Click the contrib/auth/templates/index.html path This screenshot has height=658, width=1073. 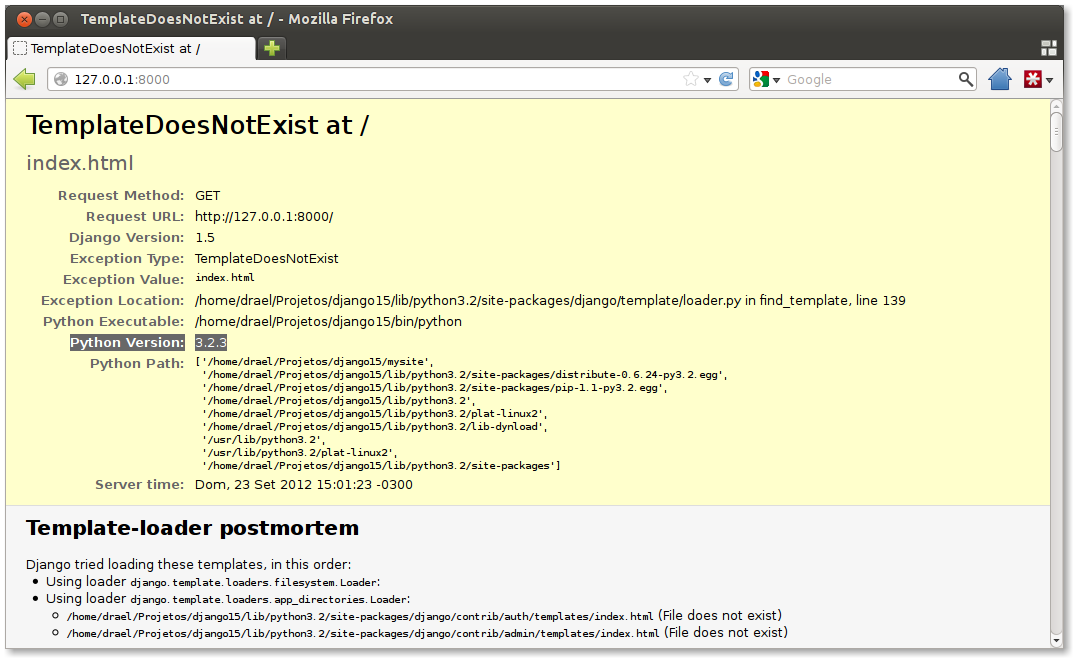coord(360,617)
